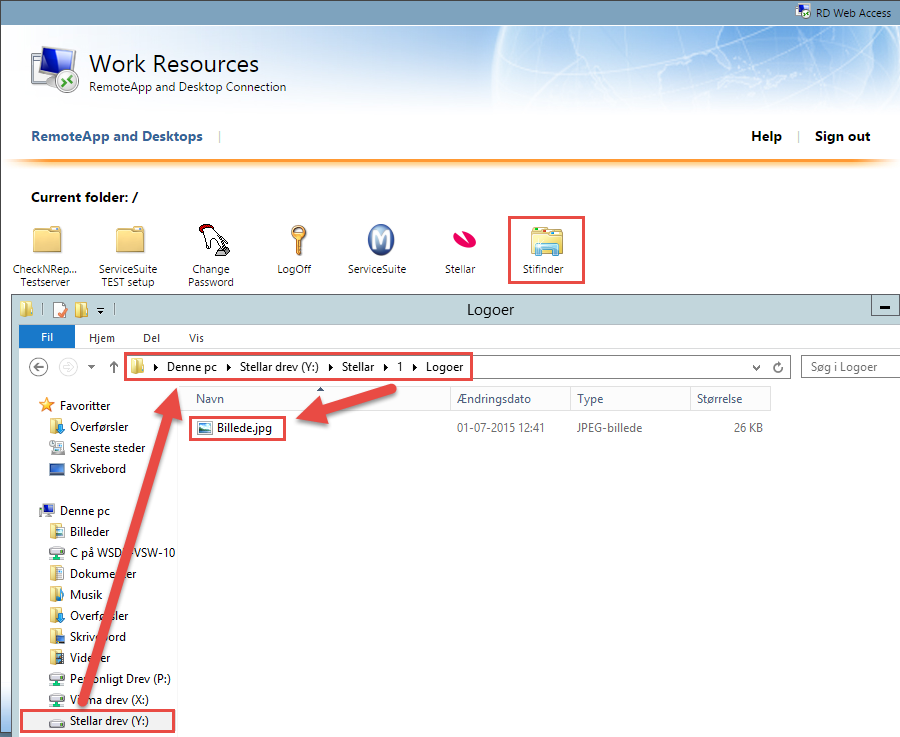The height and width of the screenshot is (737, 900).
Task: Open the ServiceSuite TEST setup folder
Action: click(x=129, y=240)
